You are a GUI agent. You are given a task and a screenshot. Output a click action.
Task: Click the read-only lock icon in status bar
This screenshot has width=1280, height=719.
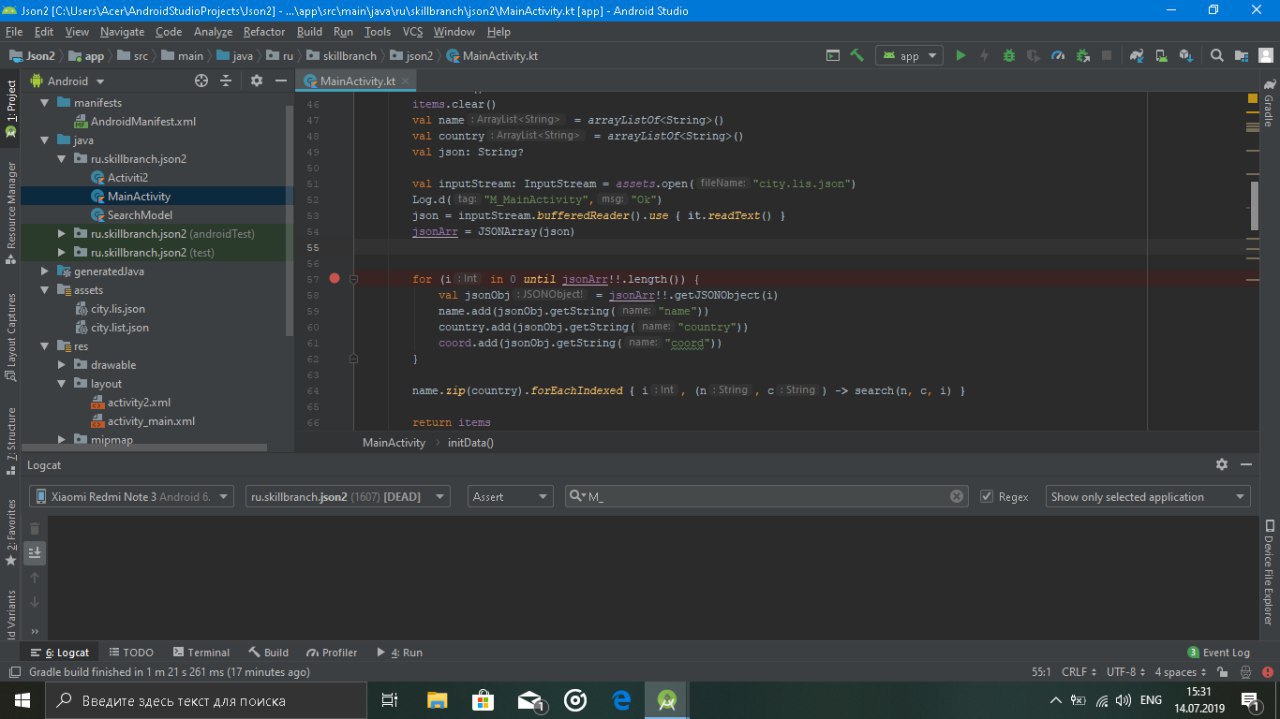pos(1221,672)
